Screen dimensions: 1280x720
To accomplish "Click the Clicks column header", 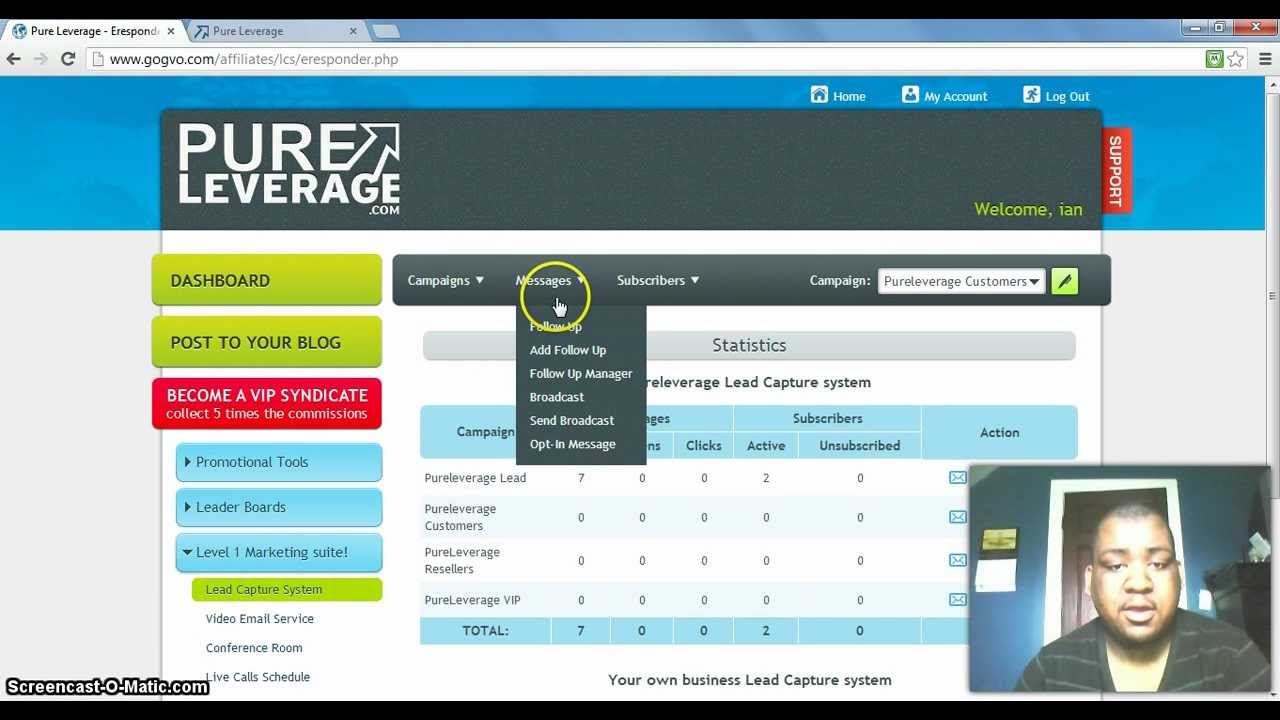I will pyautogui.click(x=704, y=446).
